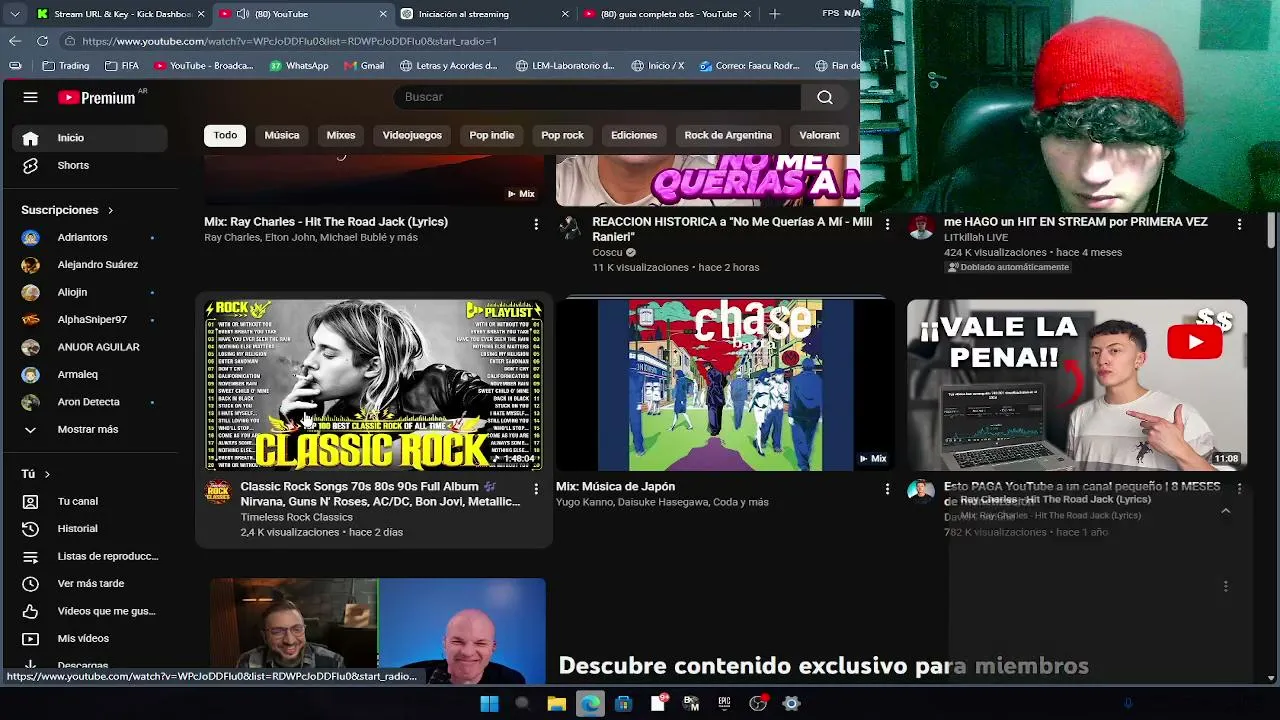Click the Classic Rock video thumbnail

coord(374,385)
